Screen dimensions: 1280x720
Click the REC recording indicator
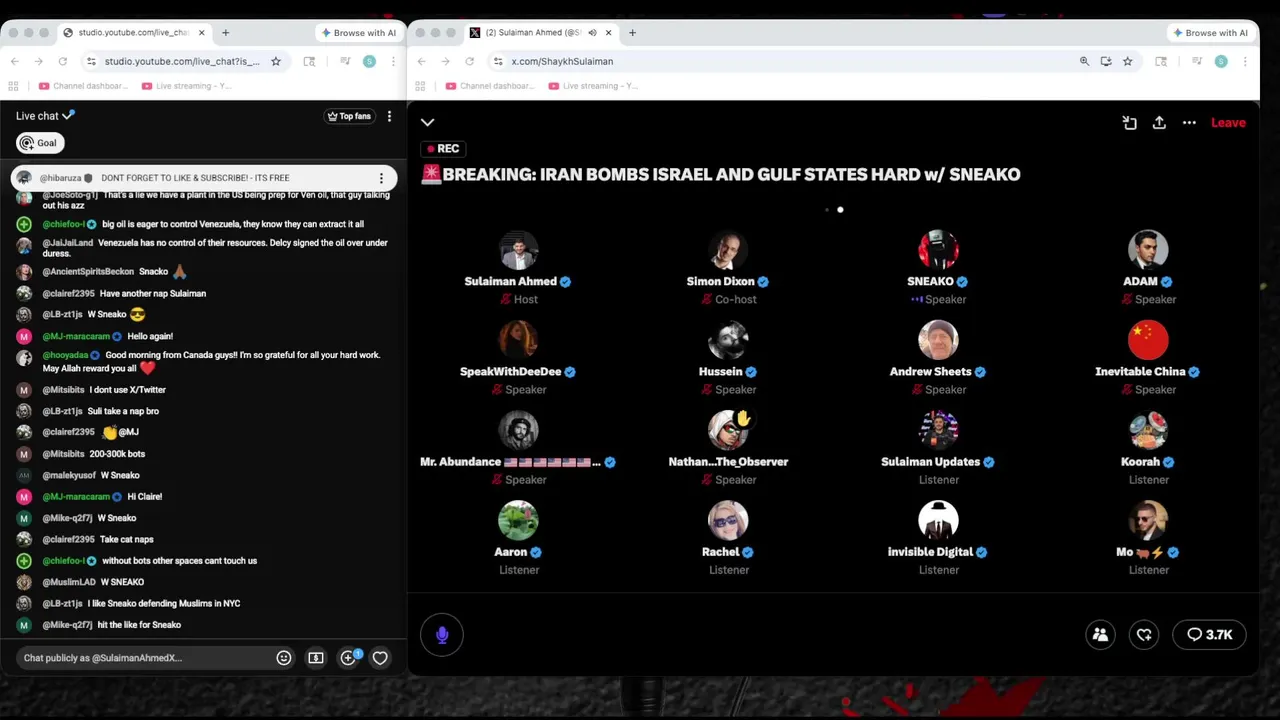(x=442, y=148)
